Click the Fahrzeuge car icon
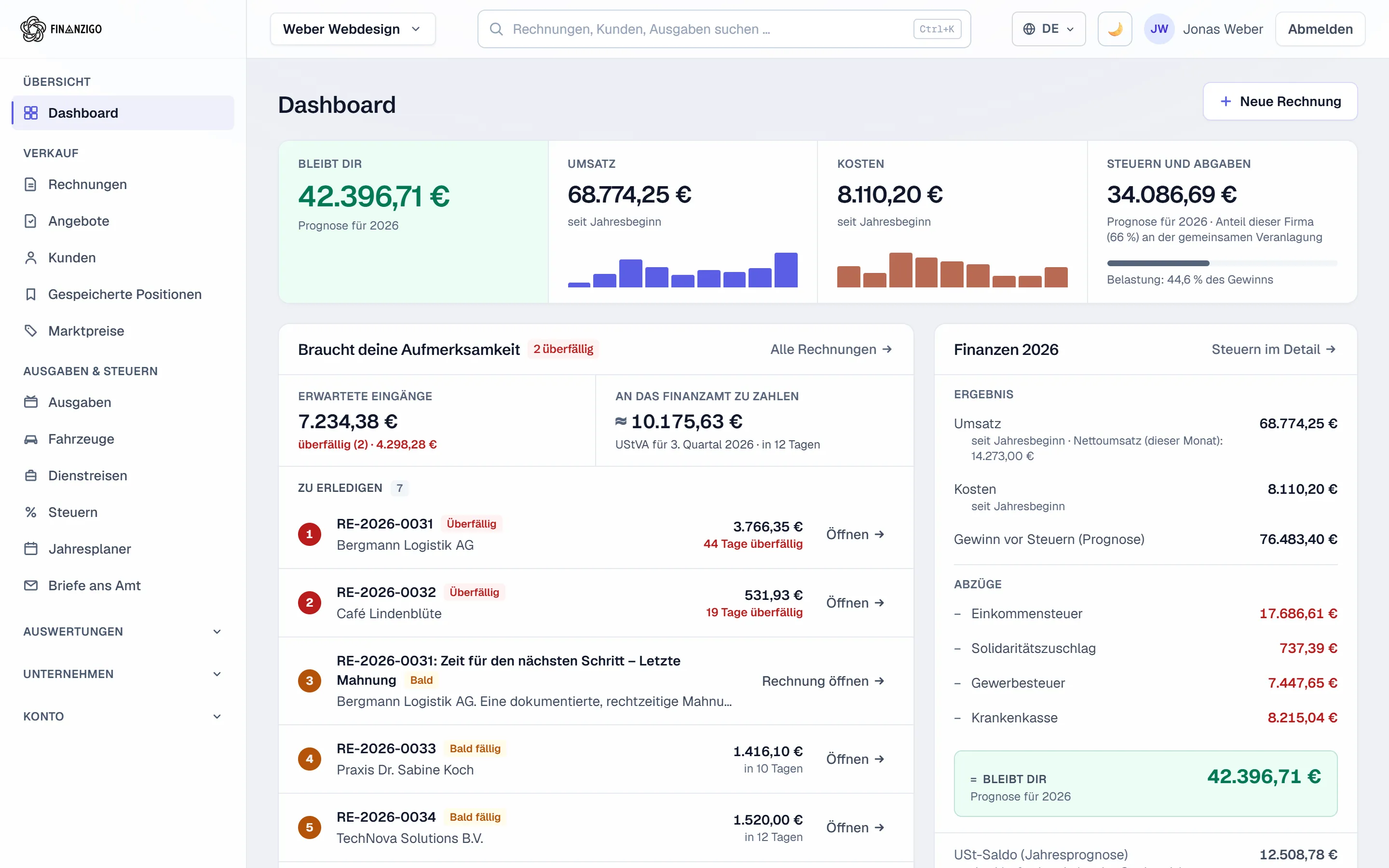Image resolution: width=1389 pixels, height=868 pixels. [31, 439]
